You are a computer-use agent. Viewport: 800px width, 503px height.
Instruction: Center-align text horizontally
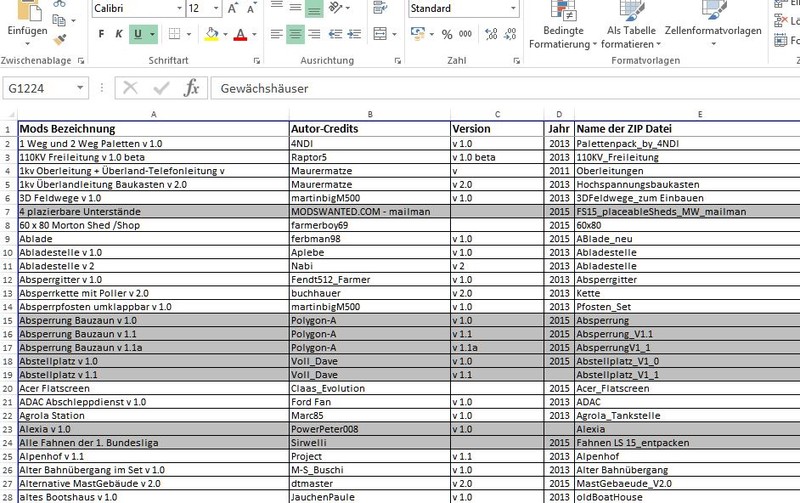point(298,35)
